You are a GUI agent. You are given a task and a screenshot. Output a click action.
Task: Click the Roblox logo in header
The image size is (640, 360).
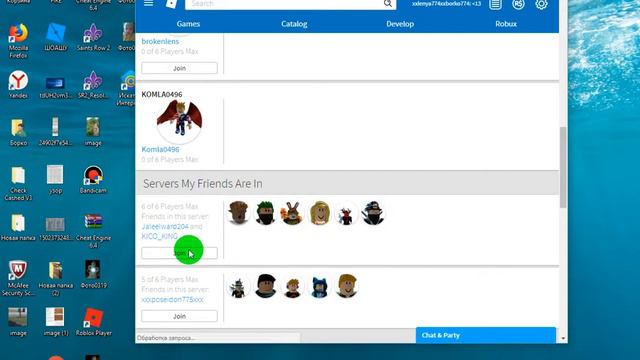(x=171, y=4)
